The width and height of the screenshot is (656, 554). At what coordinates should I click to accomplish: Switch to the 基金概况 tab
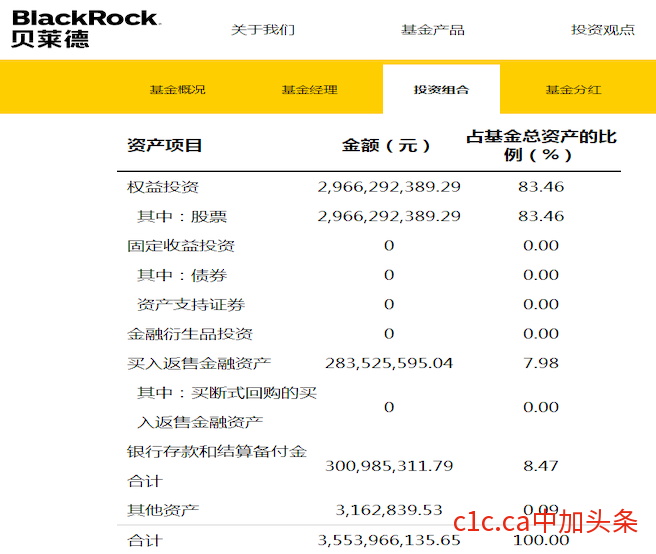pyautogui.click(x=177, y=90)
